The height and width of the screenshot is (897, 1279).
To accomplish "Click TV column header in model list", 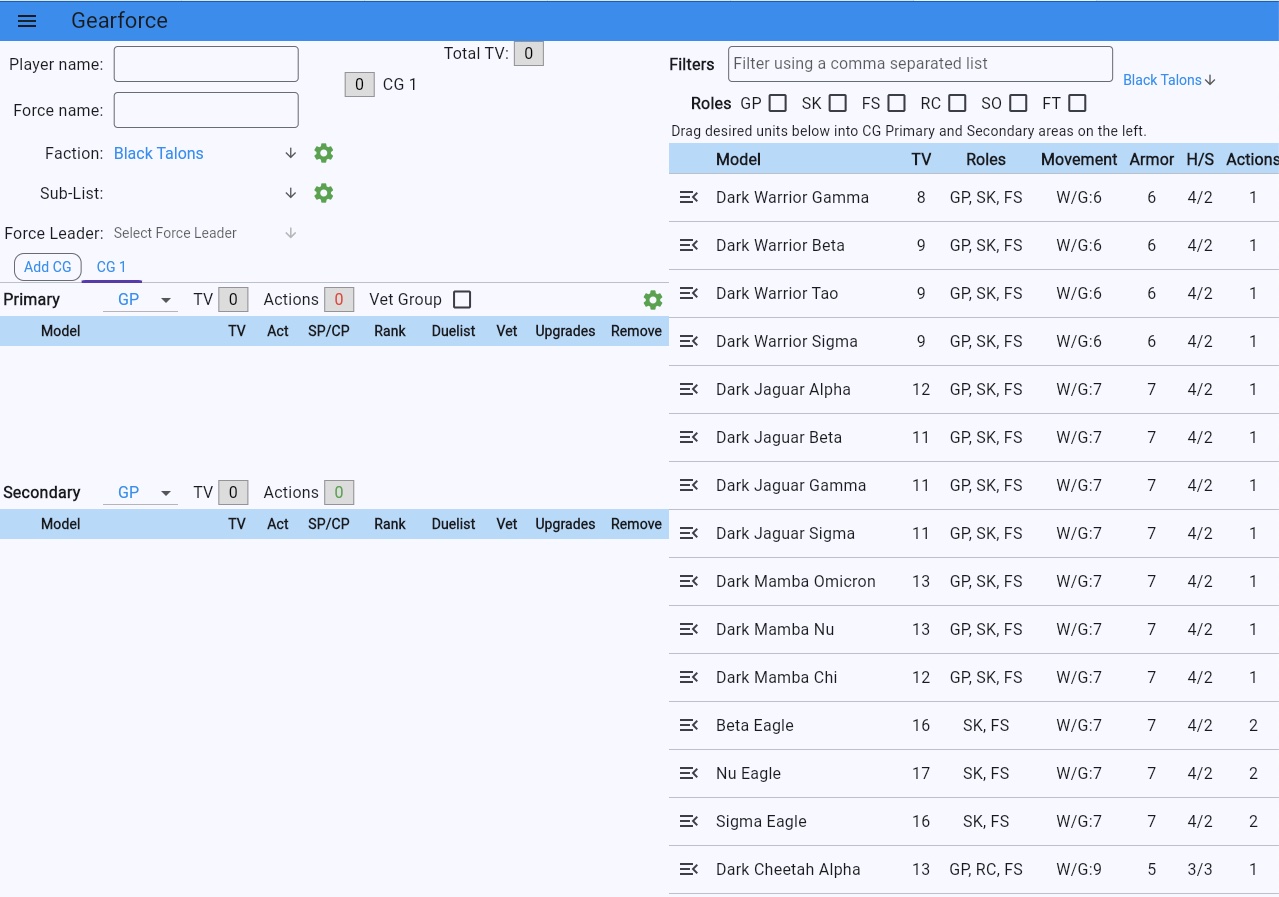I will click(921, 159).
